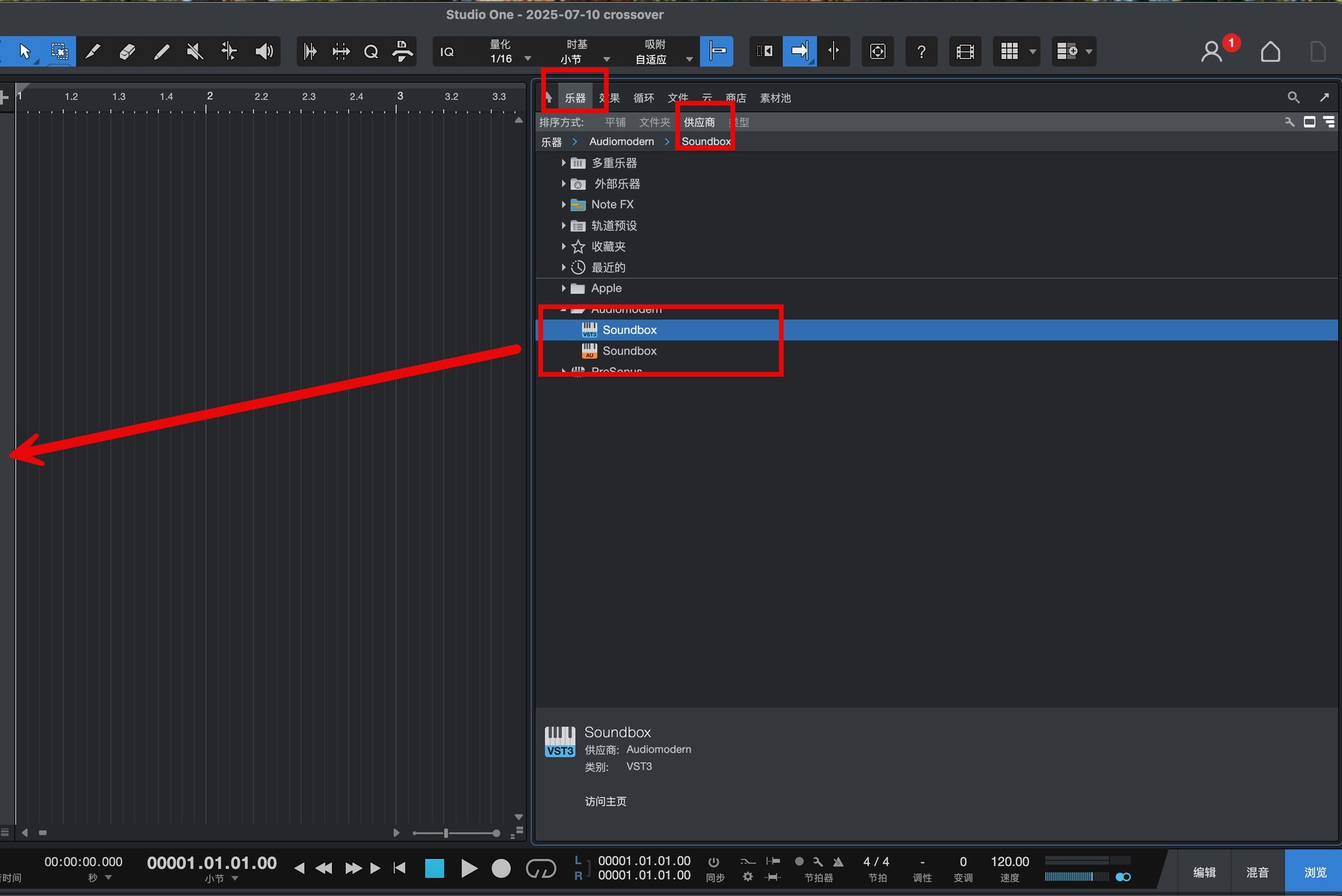Viewport: 1342px width, 896px height.
Task: Click the Fast Forward button
Action: point(354,868)
